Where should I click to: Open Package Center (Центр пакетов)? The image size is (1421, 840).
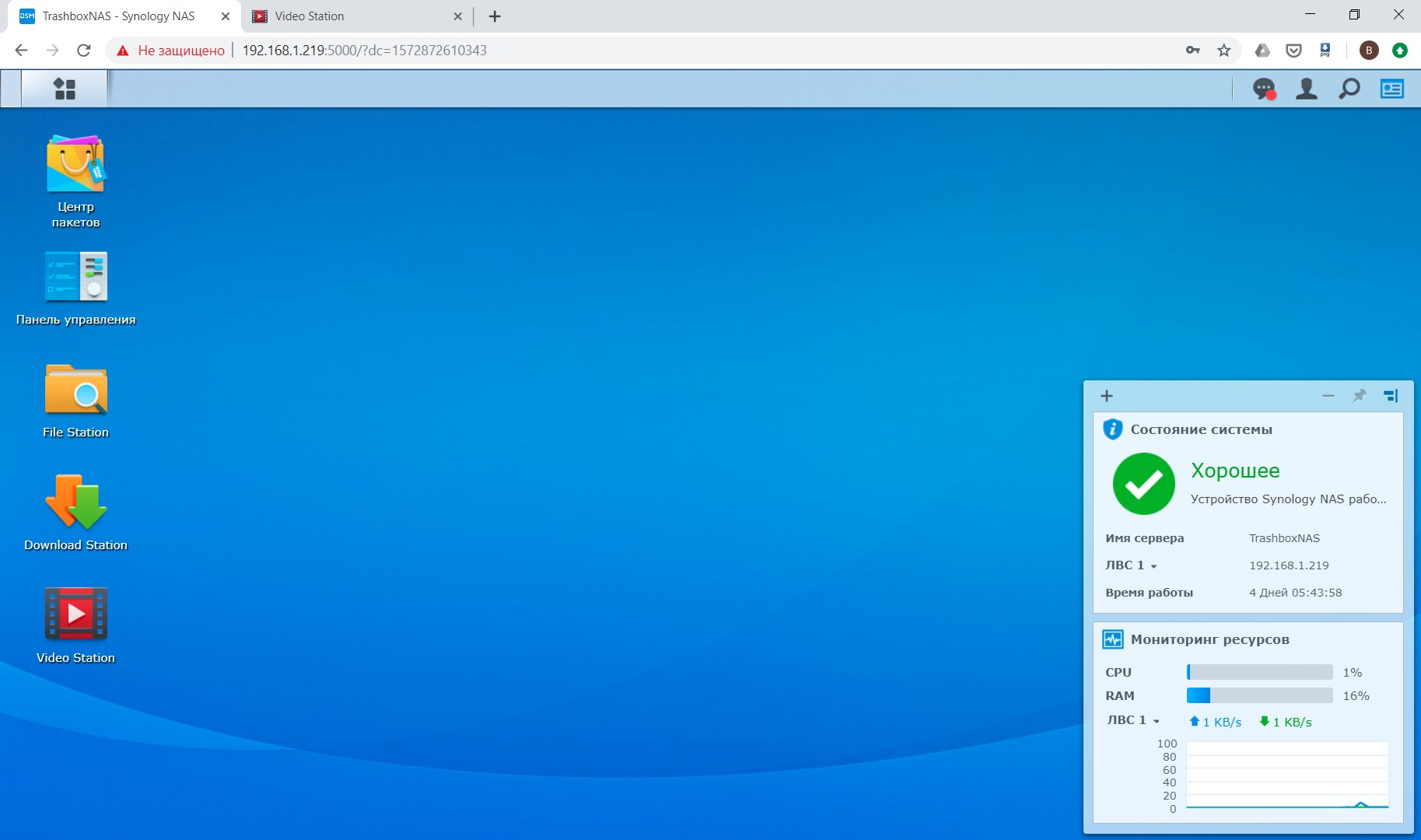click(75, 182)
